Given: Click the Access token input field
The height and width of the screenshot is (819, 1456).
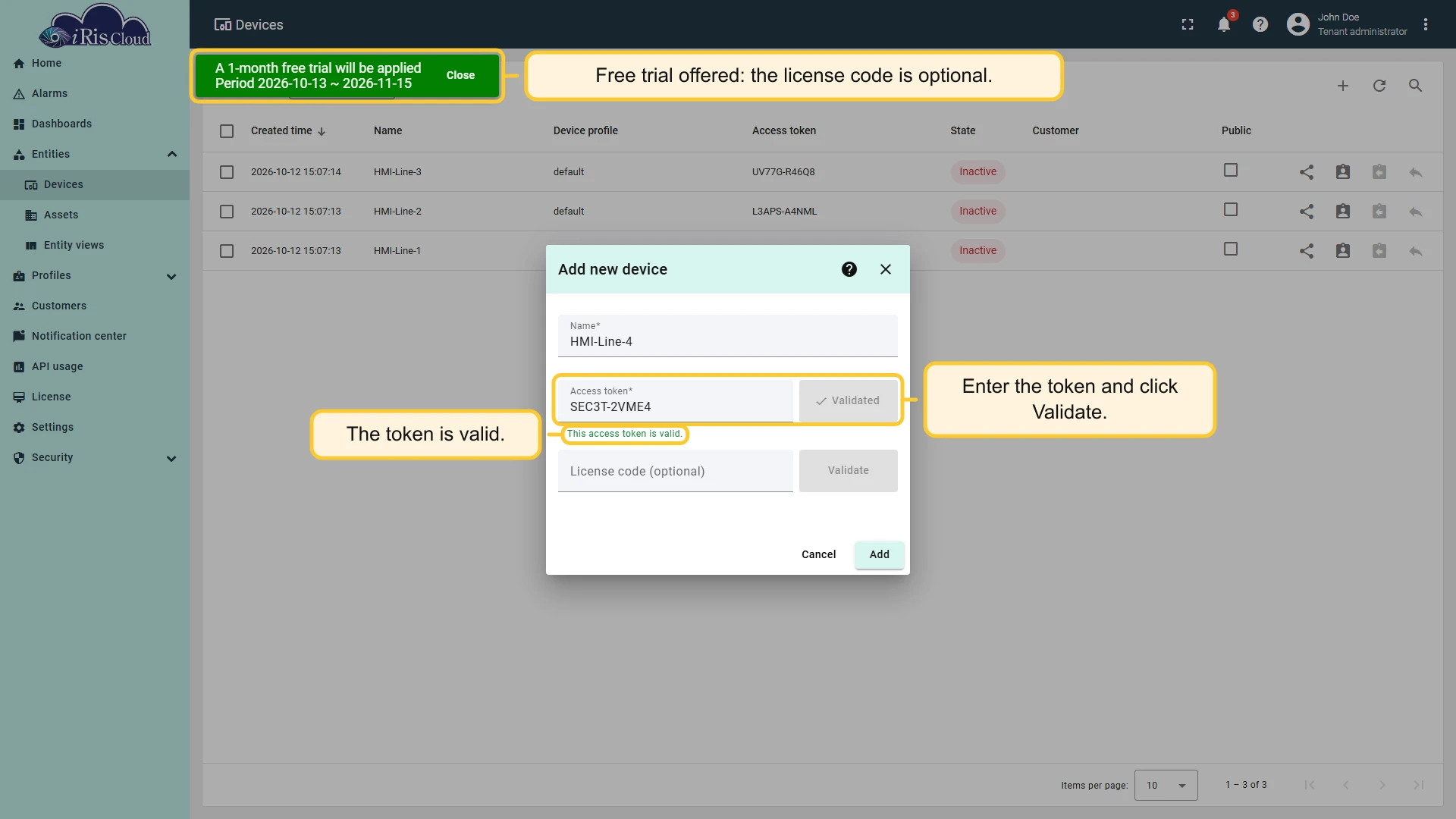Looking at the screenshot, I should (x=675, y=401).
